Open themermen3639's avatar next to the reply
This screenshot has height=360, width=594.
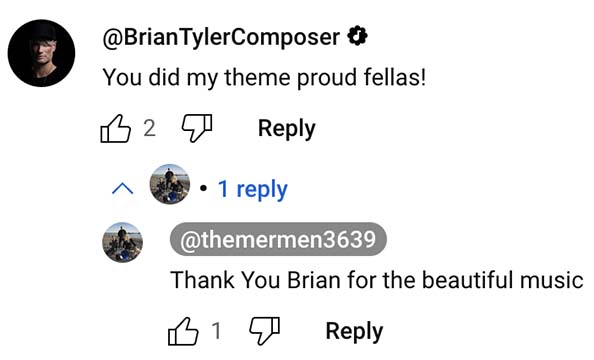pos(123,243)
